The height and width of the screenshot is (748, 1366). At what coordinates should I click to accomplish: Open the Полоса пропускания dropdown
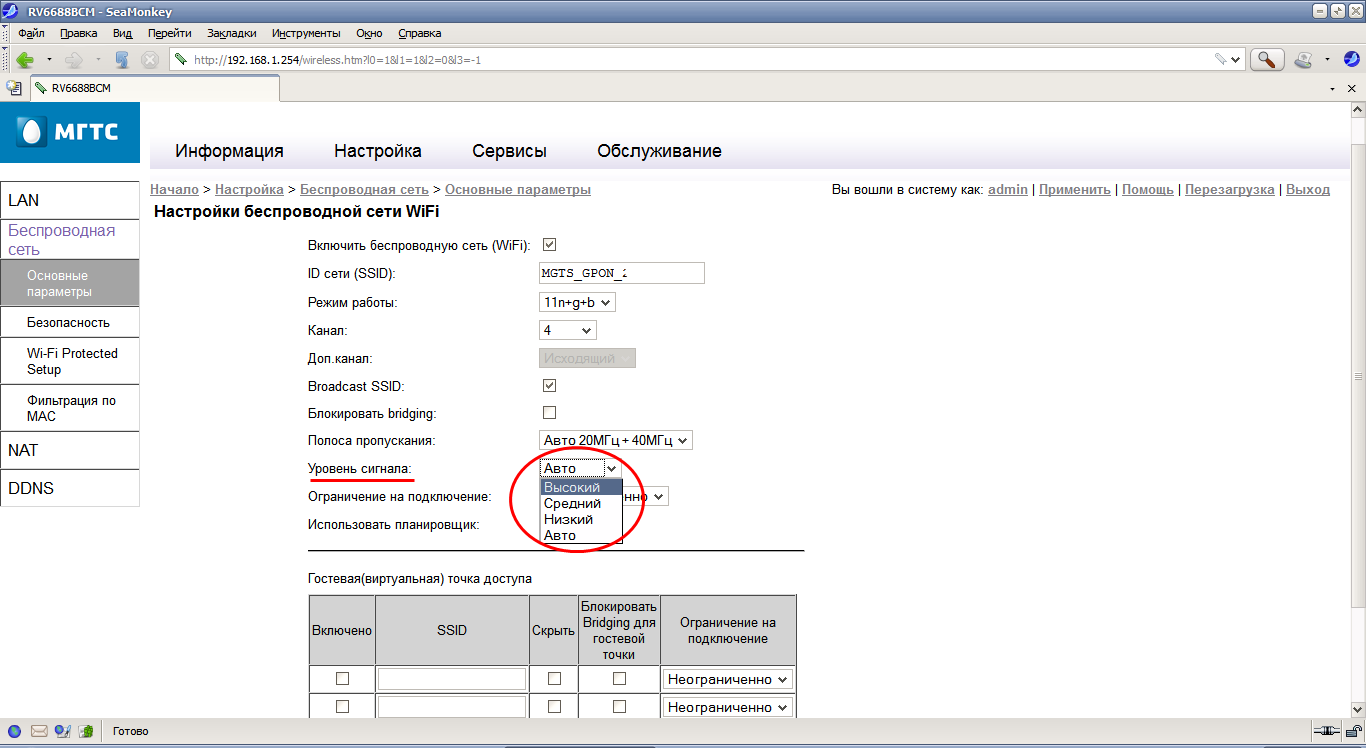(615, 440)
